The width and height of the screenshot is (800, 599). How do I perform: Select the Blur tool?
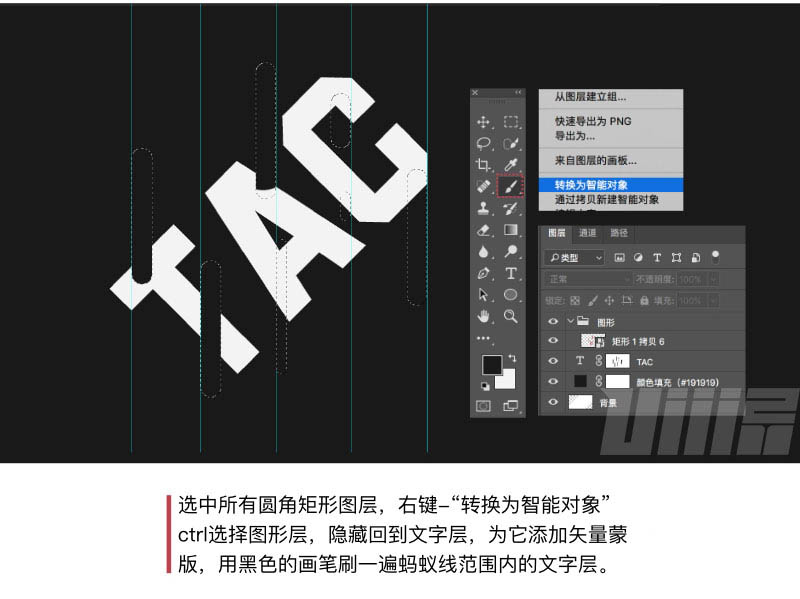(483, 252)
